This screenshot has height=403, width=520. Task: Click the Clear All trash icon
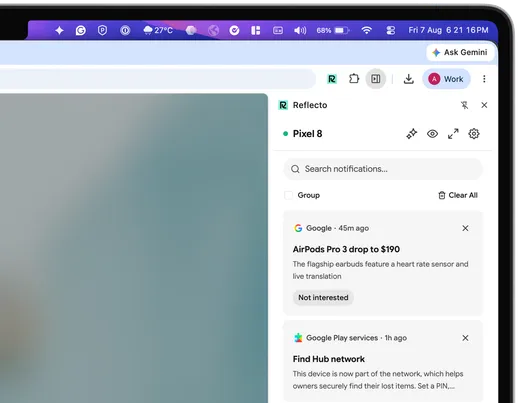point(442,195)
